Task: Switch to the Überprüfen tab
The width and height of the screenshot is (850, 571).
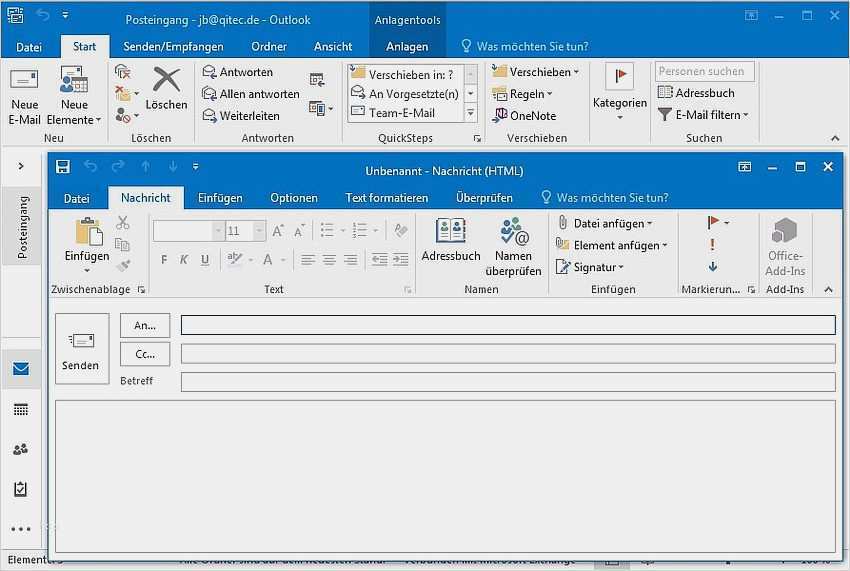Action: (x=484, y=198)
